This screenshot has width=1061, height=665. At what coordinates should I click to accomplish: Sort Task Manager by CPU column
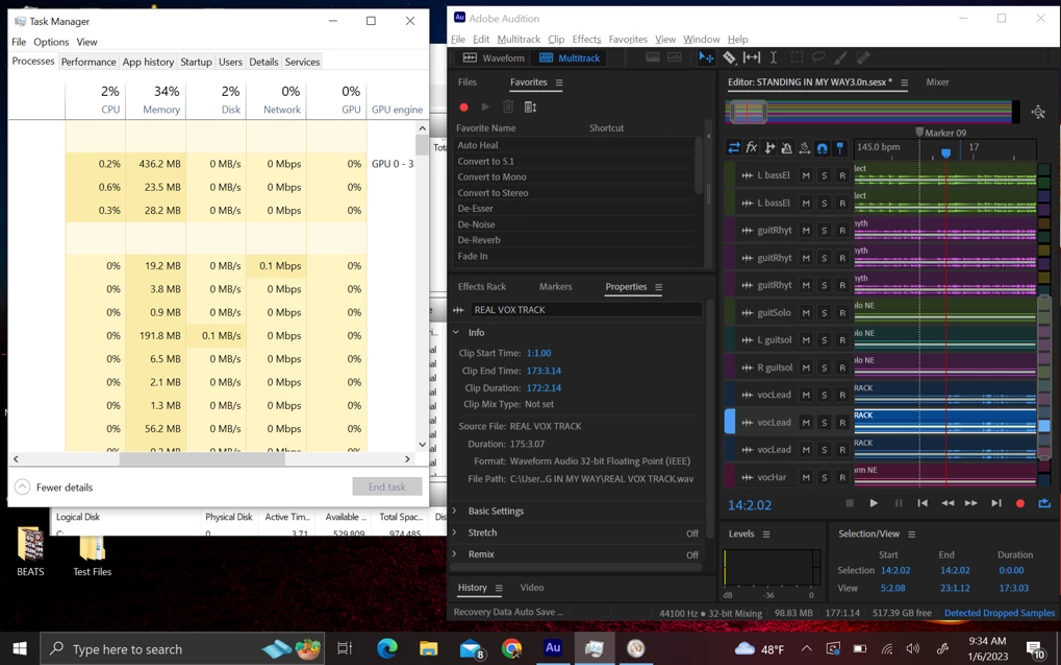pyautogui.click(x=95, y=100)
